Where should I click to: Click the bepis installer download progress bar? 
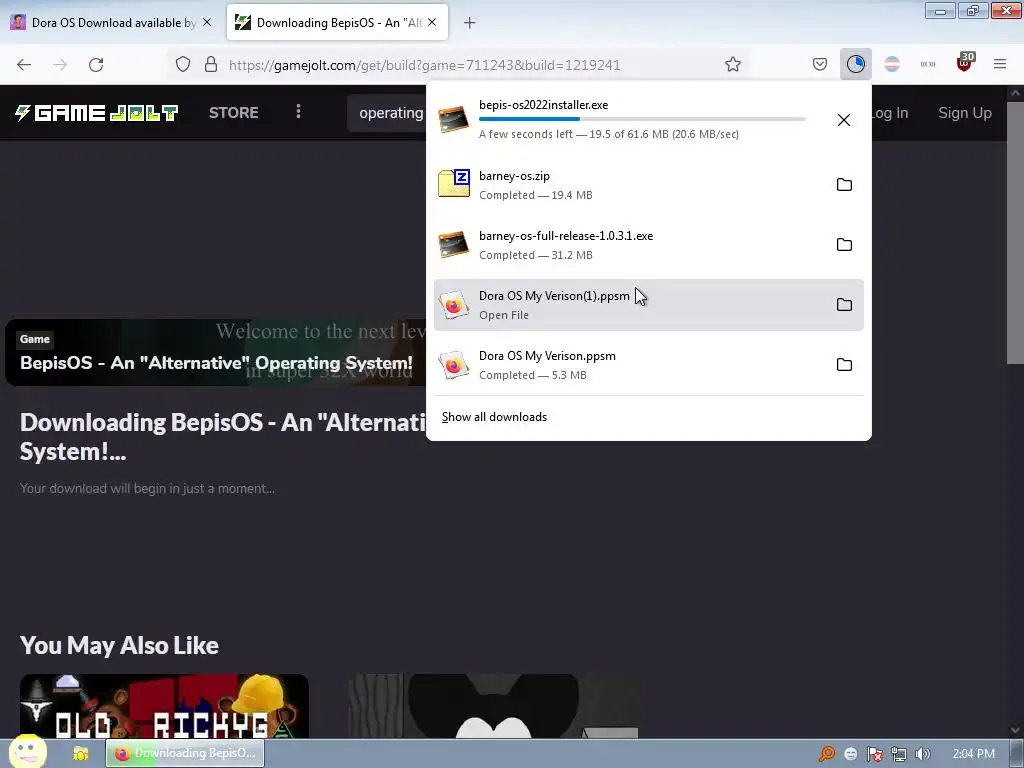coord(642,119)
